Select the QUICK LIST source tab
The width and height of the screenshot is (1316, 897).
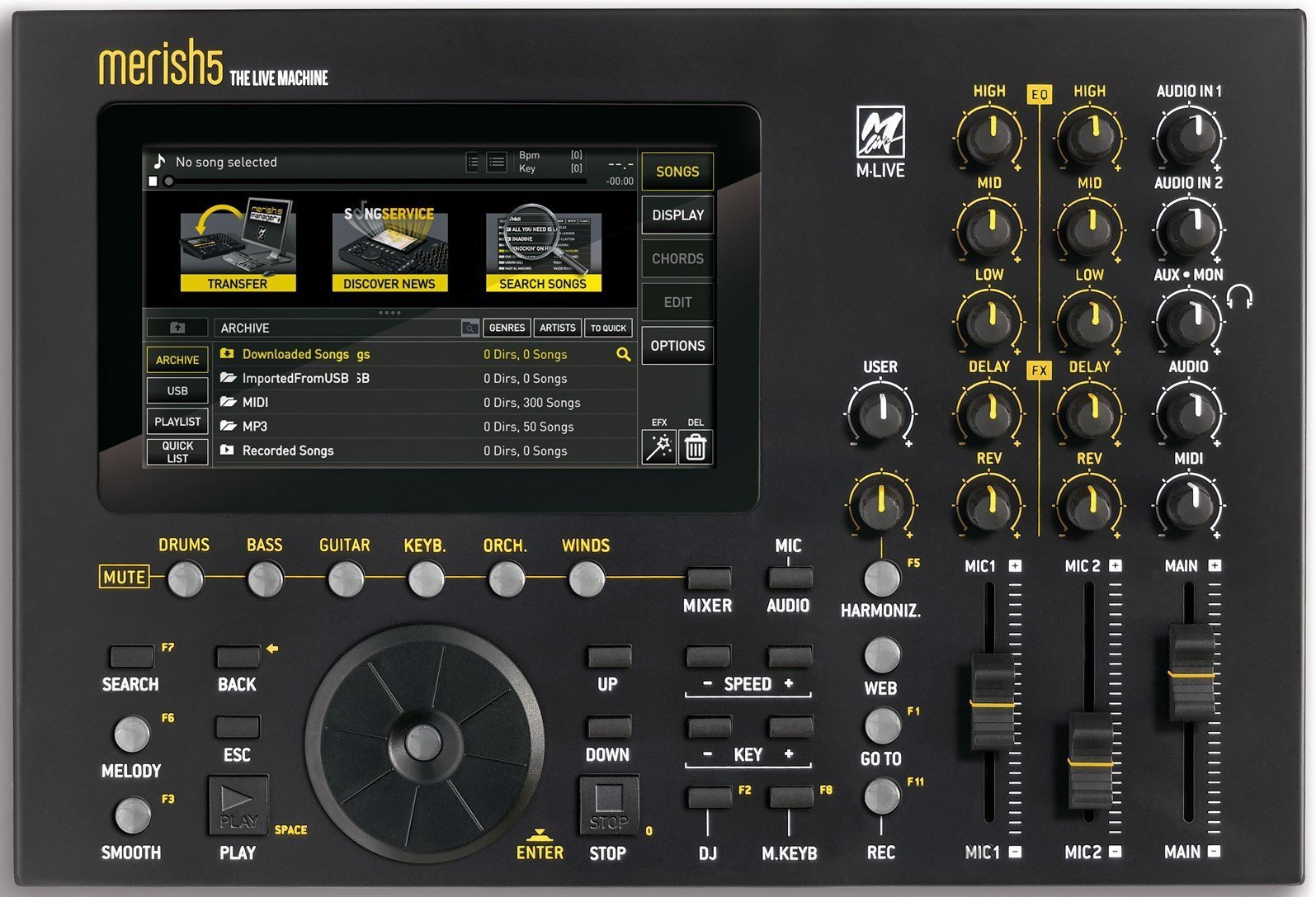(x=177, y=451)
